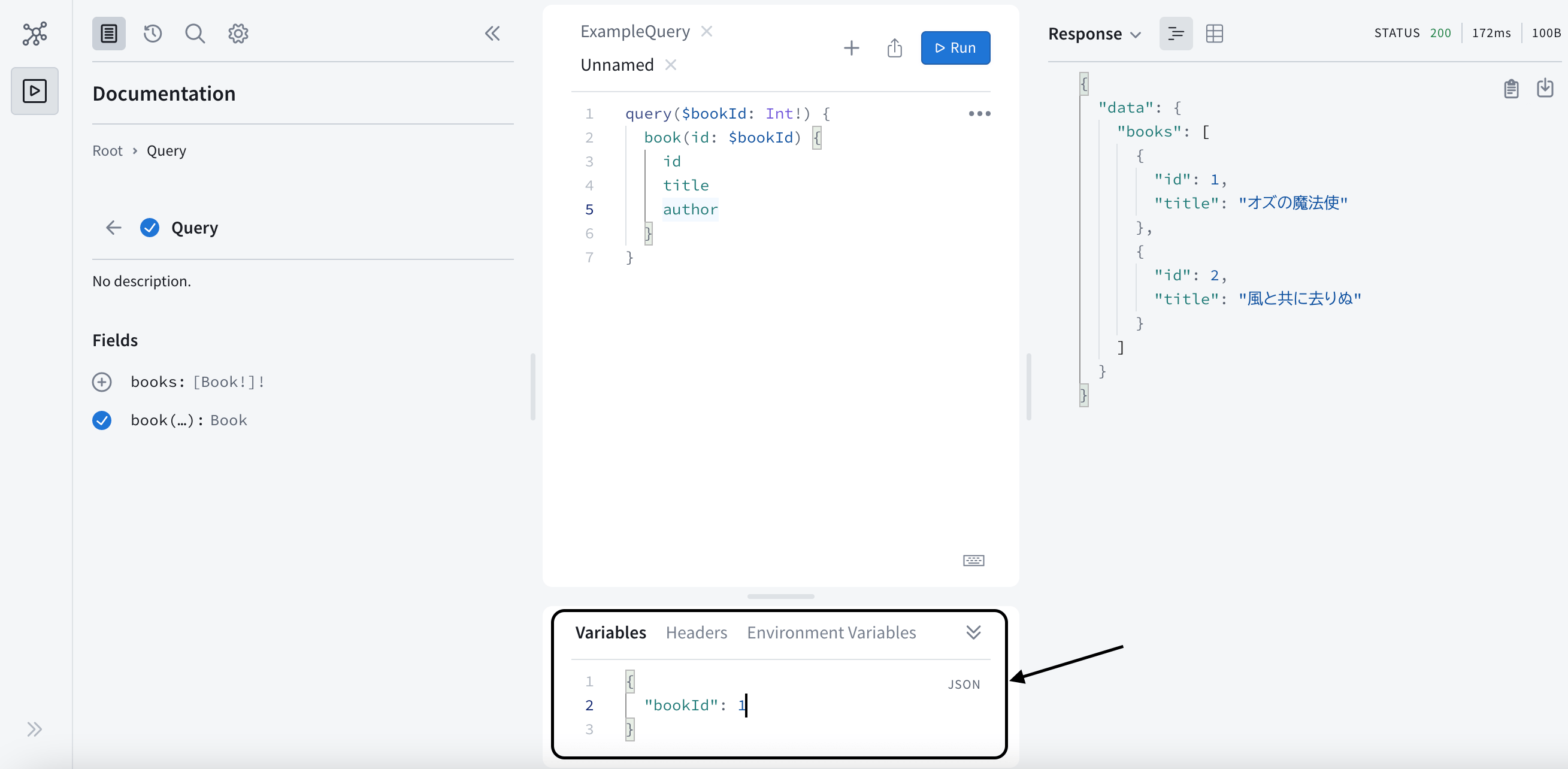Switch response to JSON view icon

click(1175, 34)
